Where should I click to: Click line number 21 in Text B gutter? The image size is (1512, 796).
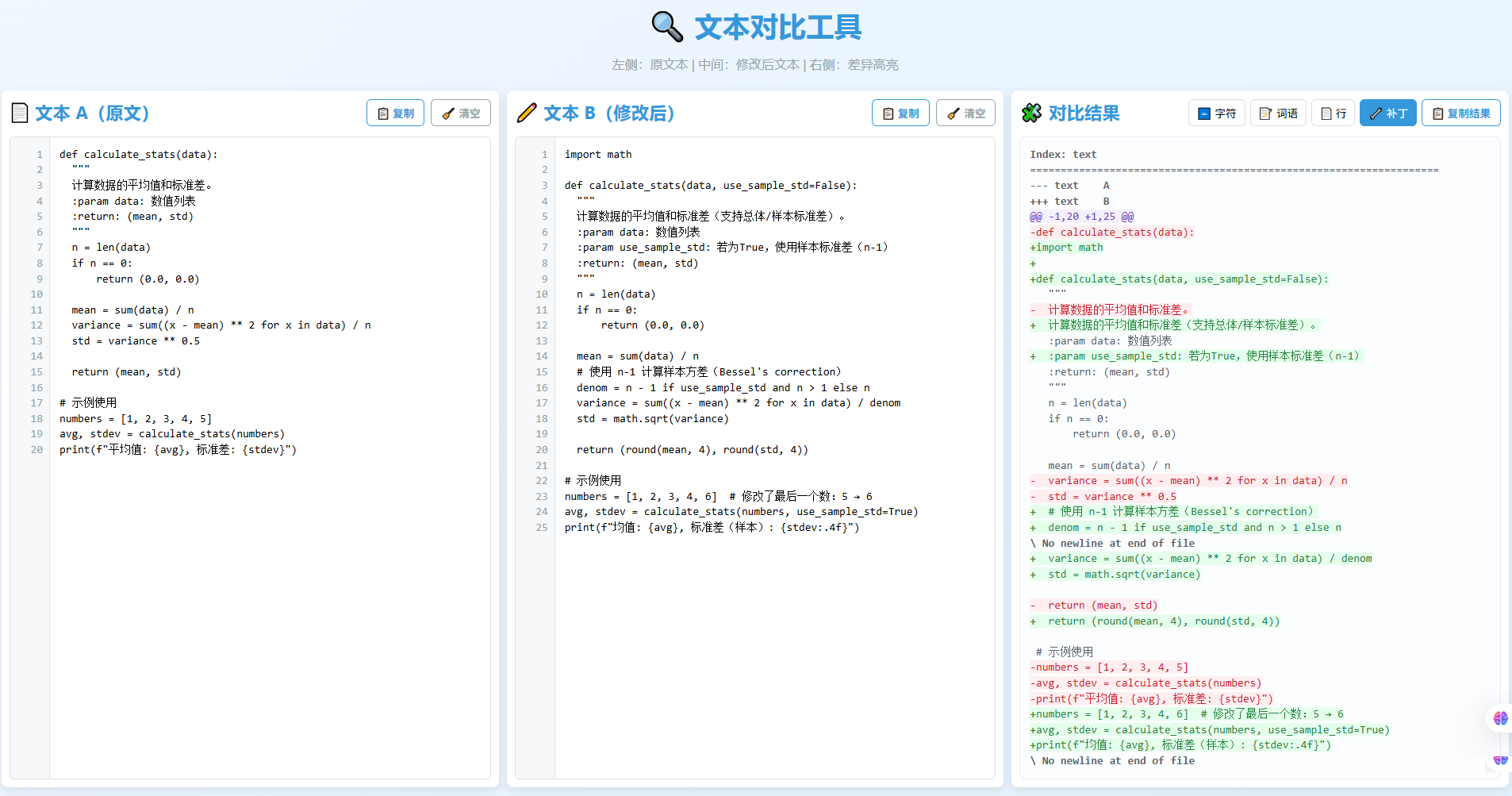pos(542,466)
